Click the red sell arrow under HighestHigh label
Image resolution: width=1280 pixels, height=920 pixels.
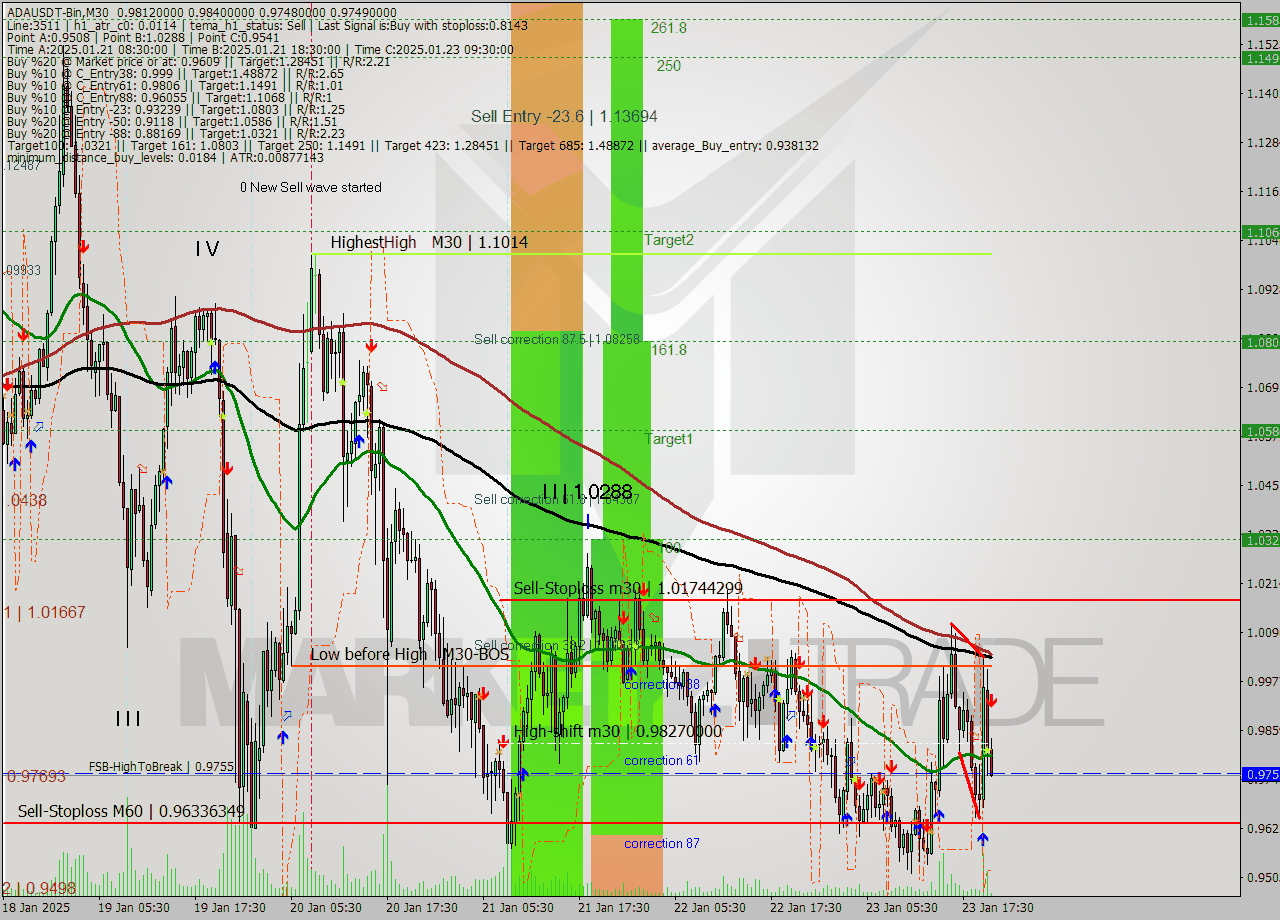tap(371, 346)
